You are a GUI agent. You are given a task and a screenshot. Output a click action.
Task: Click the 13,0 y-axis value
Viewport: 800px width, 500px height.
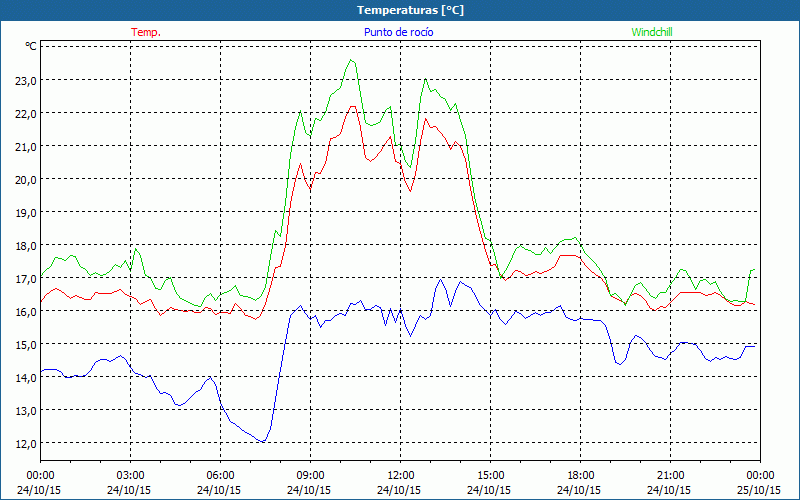click(27, 411)
